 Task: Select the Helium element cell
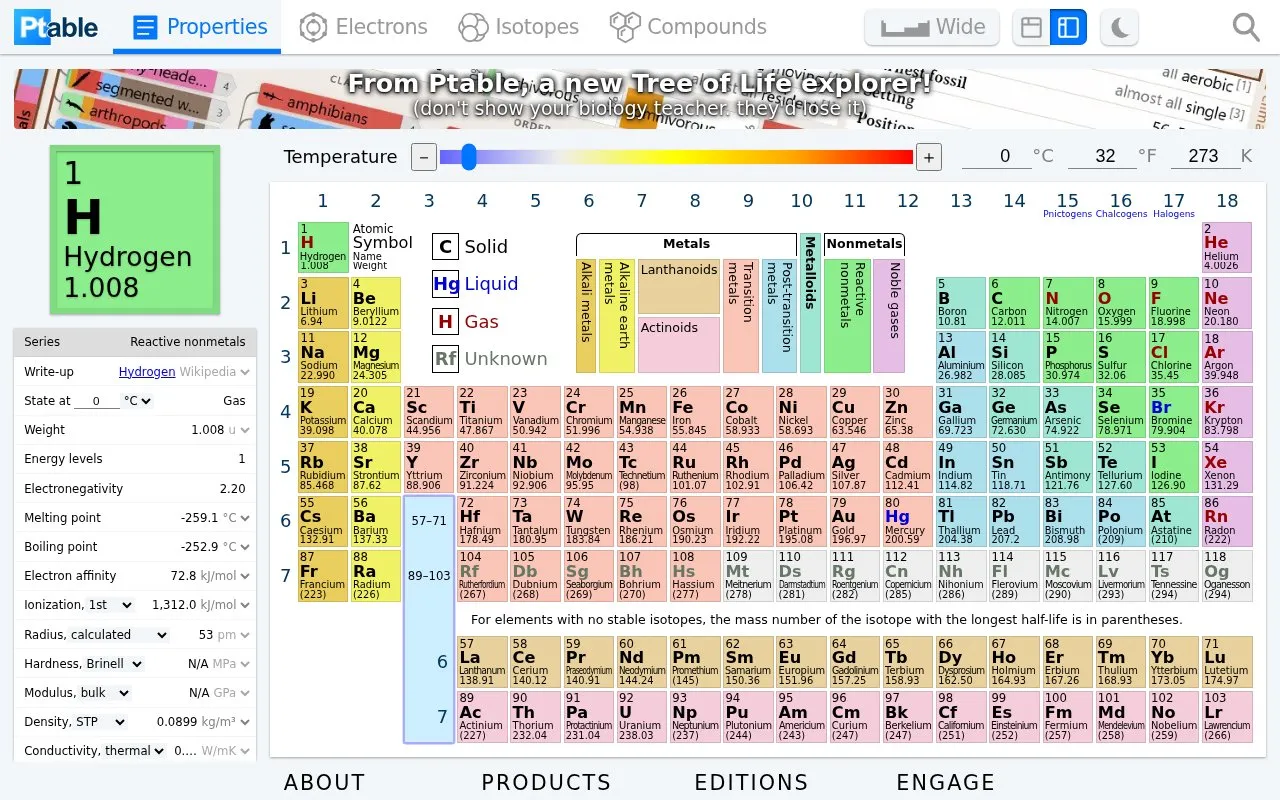[1226, 248]
